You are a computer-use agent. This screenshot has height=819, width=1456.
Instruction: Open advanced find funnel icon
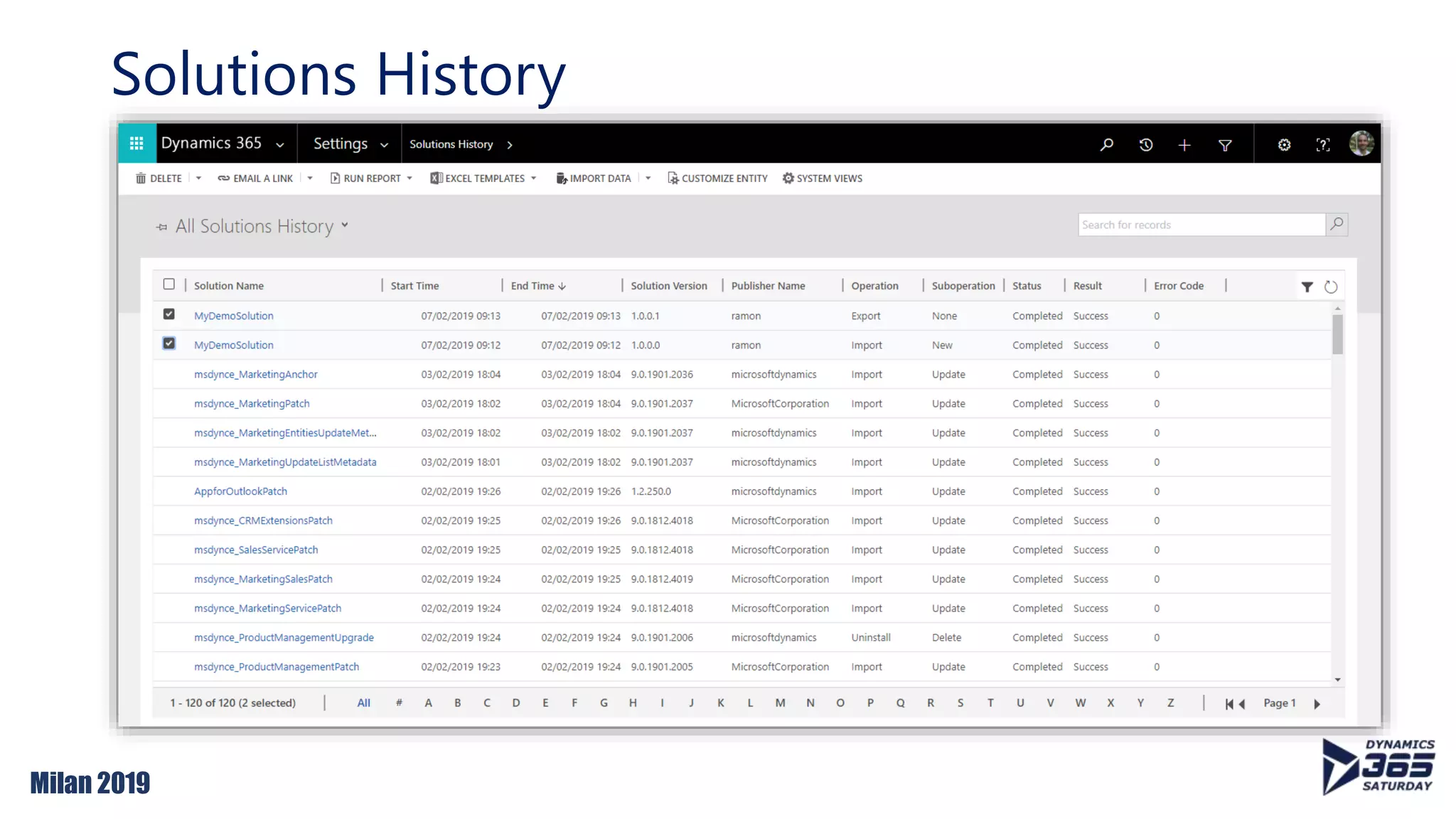(x=1224, y=145)
